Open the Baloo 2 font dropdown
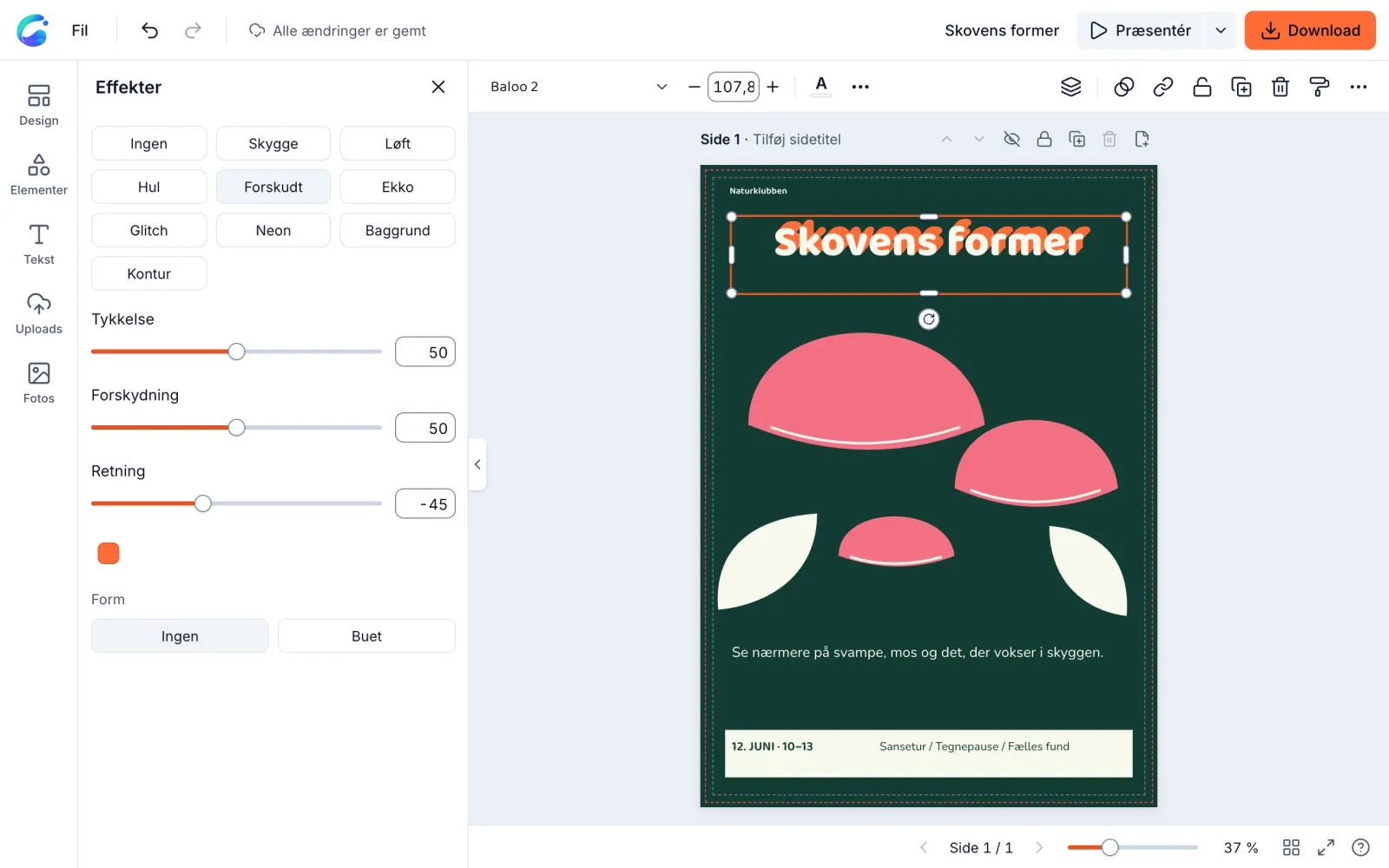Screen dimensions: 1389x868 [579, 87]
